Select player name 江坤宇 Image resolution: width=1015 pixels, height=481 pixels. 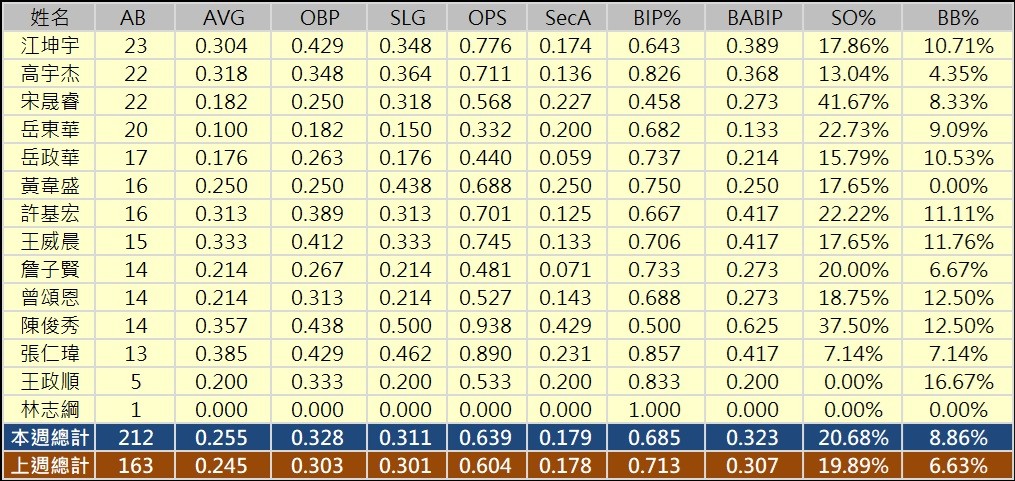pos(50,46)
